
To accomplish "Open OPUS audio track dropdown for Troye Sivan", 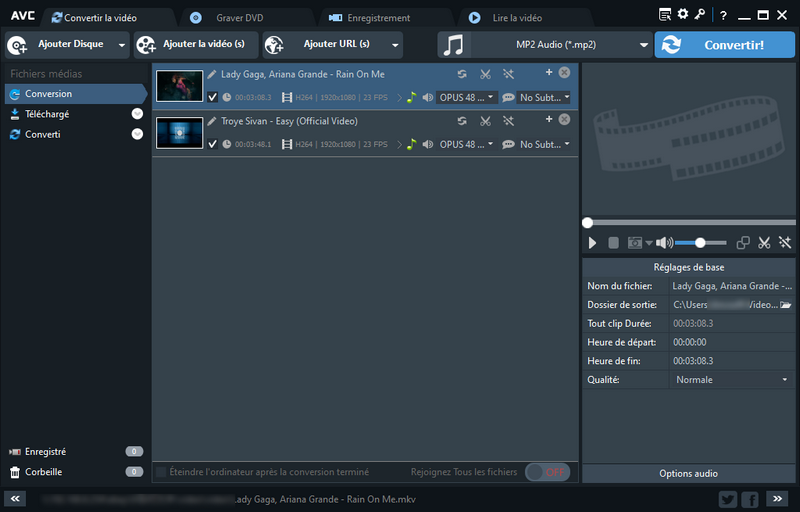I will [x=466, y=144].
